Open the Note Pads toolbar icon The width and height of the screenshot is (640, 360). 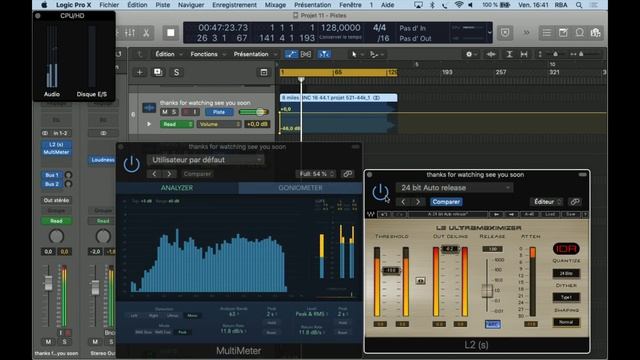point(563,33)
